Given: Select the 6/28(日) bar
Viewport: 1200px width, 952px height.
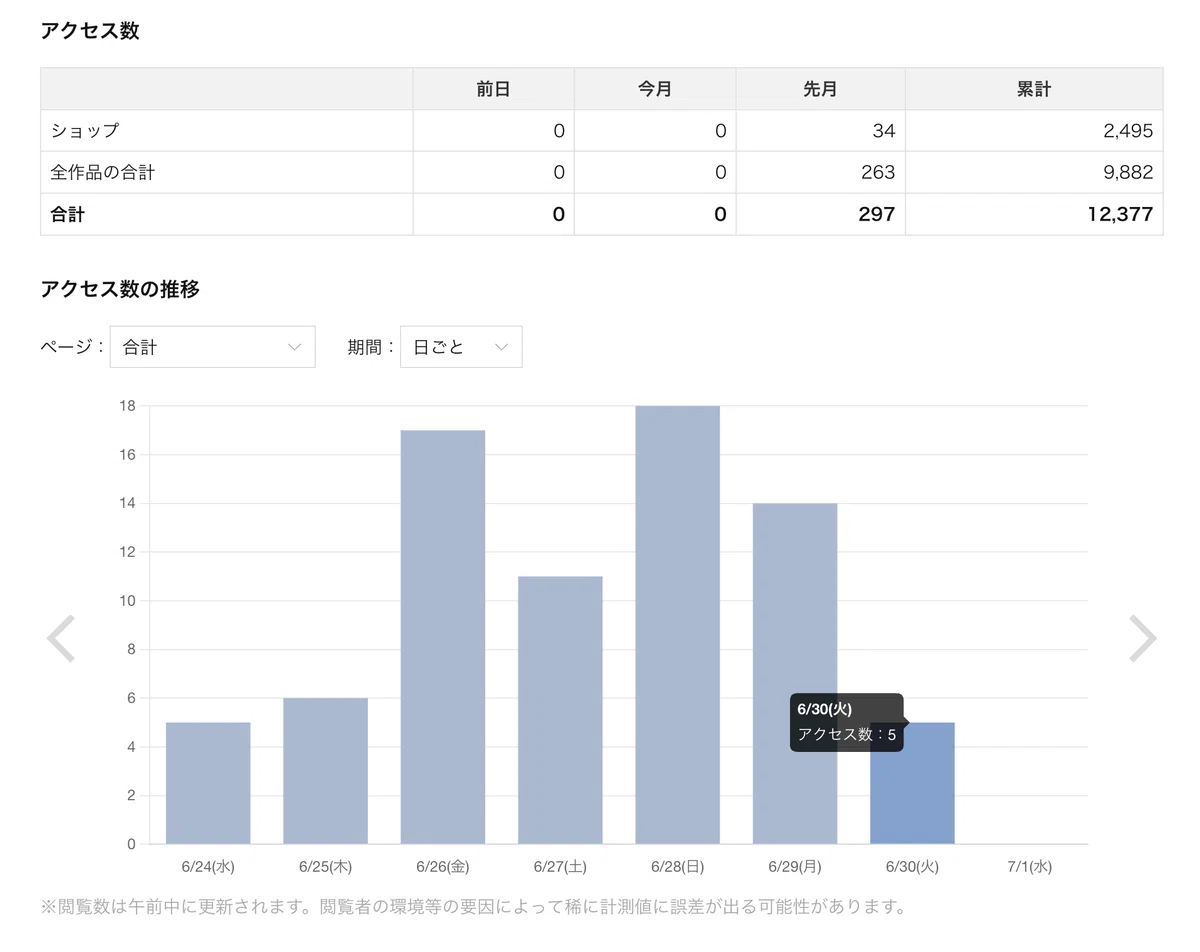Looking at the screenshot, I should click(x=677, y=625).
